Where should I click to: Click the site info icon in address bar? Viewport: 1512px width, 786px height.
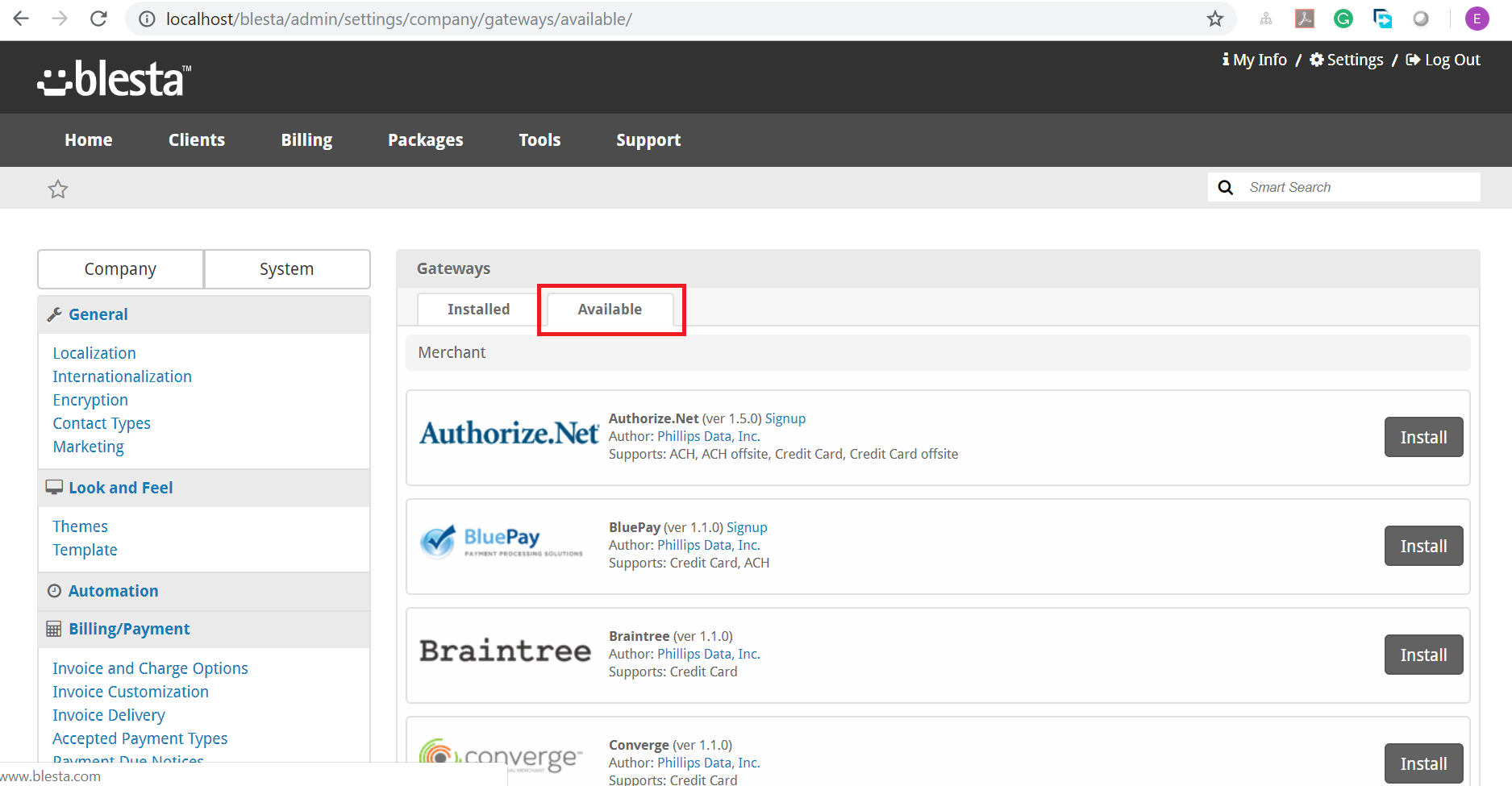(x=147, y=19)
